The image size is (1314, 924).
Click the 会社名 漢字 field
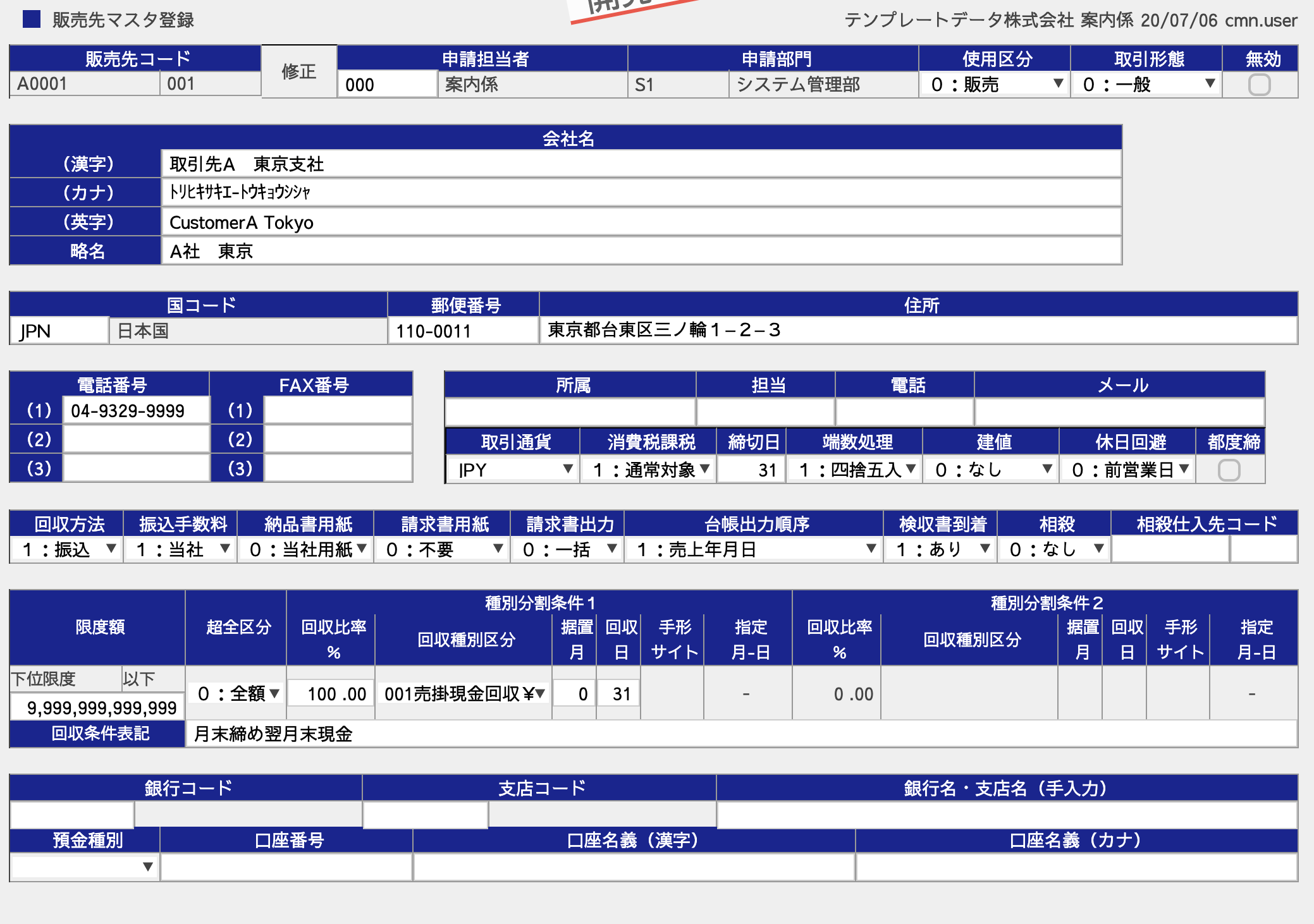641,164
